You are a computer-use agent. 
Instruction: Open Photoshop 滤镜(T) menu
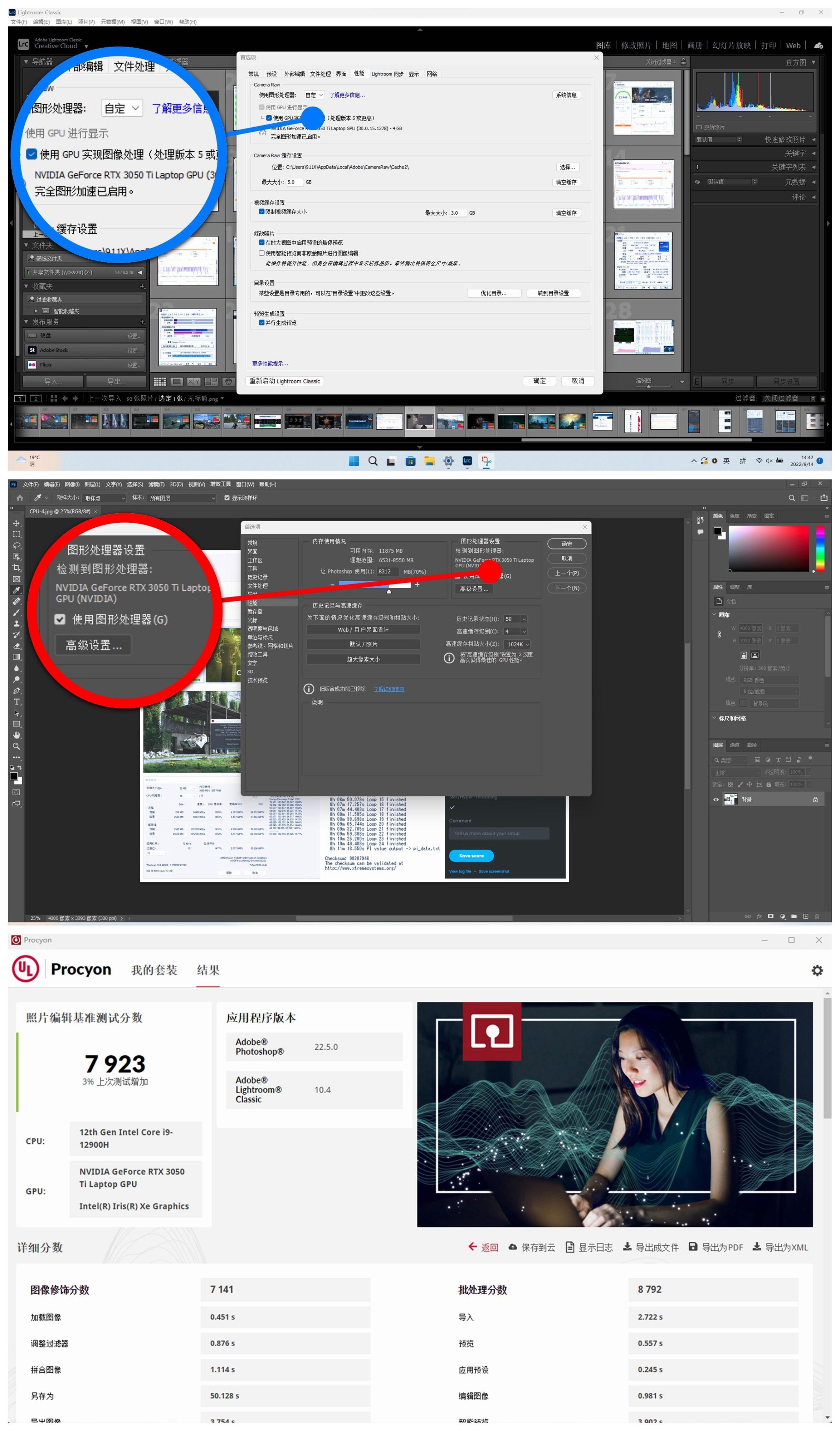(156, 484)
